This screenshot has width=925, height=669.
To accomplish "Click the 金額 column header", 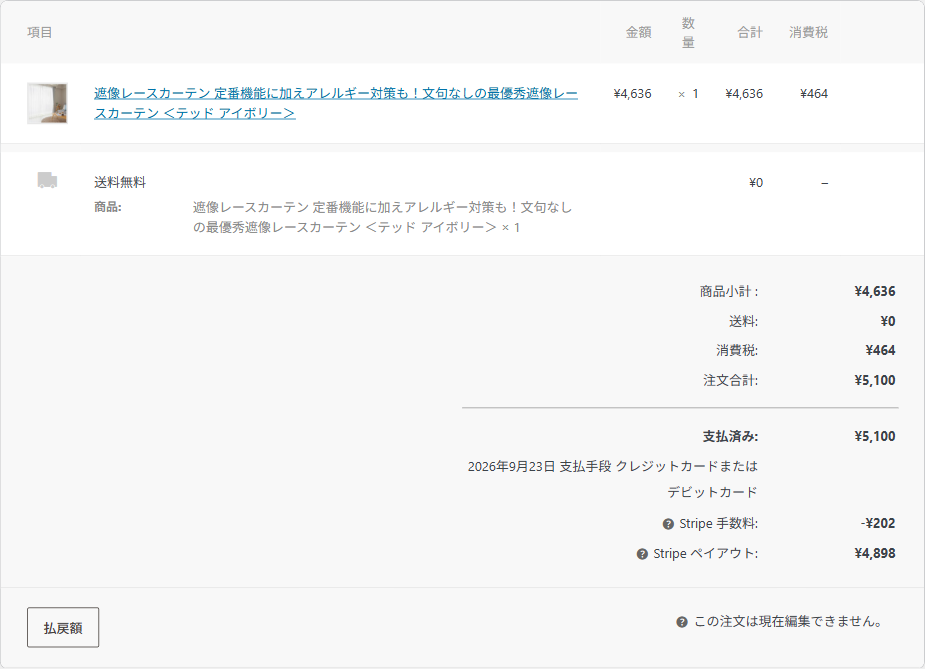I will (x=638, y=32).
